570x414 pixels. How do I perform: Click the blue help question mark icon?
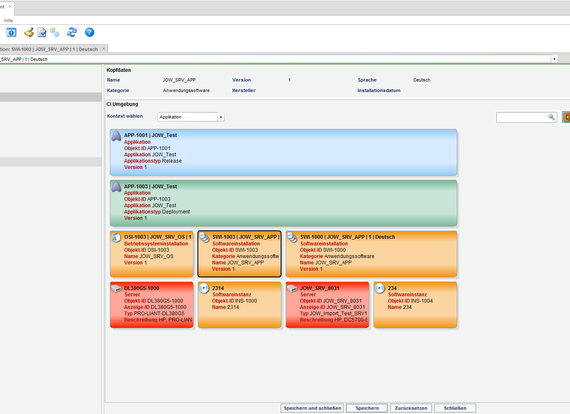pos(89,32)
